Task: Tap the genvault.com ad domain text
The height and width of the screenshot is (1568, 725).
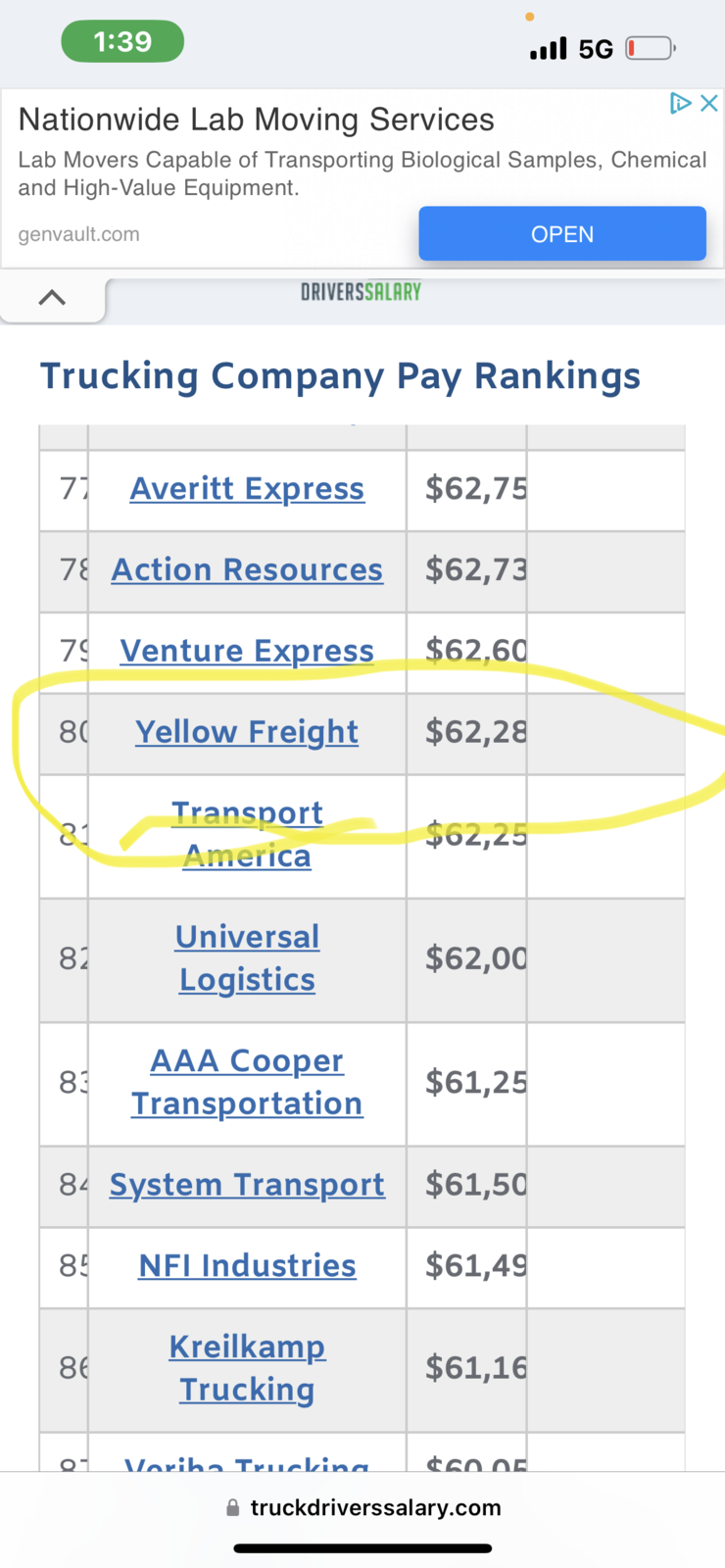Action: coord(78,234)
